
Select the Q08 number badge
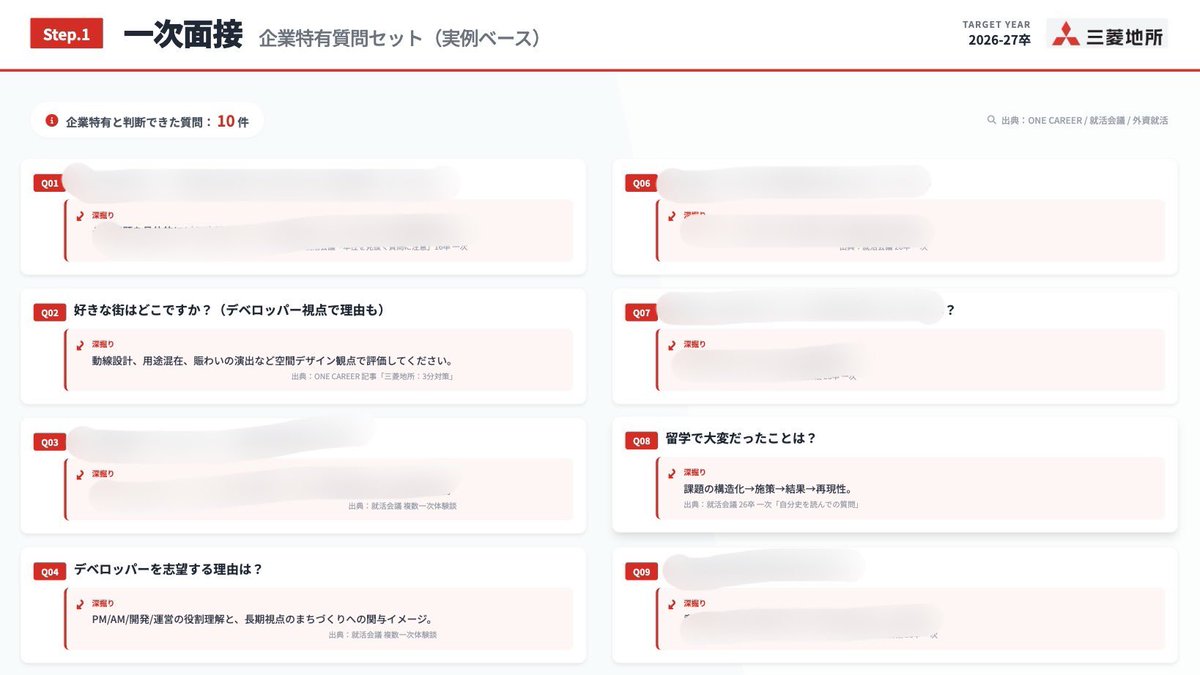(642, 441)
